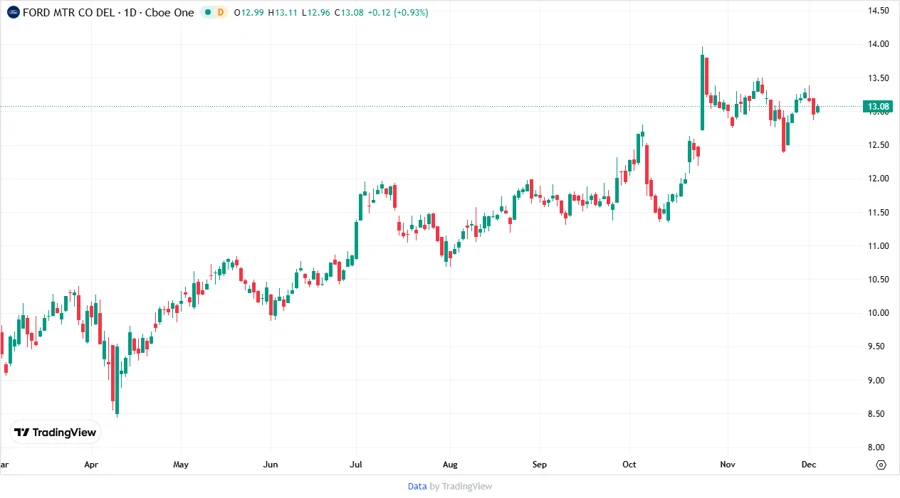Click the low value L12.96
The image size is (900, 498).
click(316, 12)
